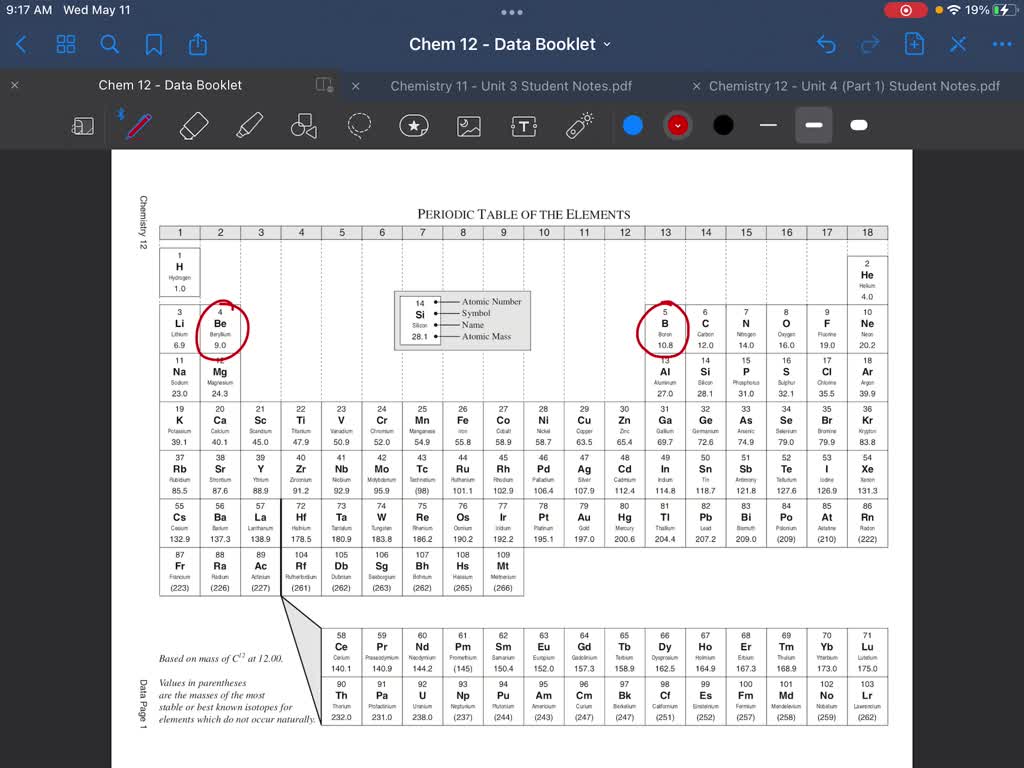Tap the group 18 column header
The image size is (1024, 768).
coord(867,232)
